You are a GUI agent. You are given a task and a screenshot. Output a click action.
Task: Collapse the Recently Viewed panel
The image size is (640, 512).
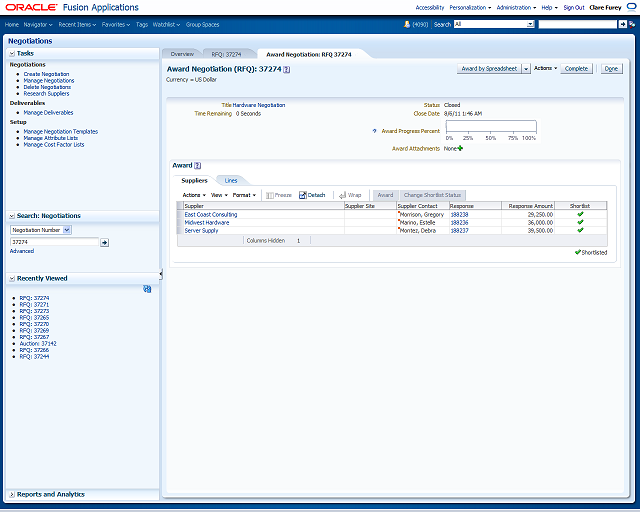tap(12, 278)
